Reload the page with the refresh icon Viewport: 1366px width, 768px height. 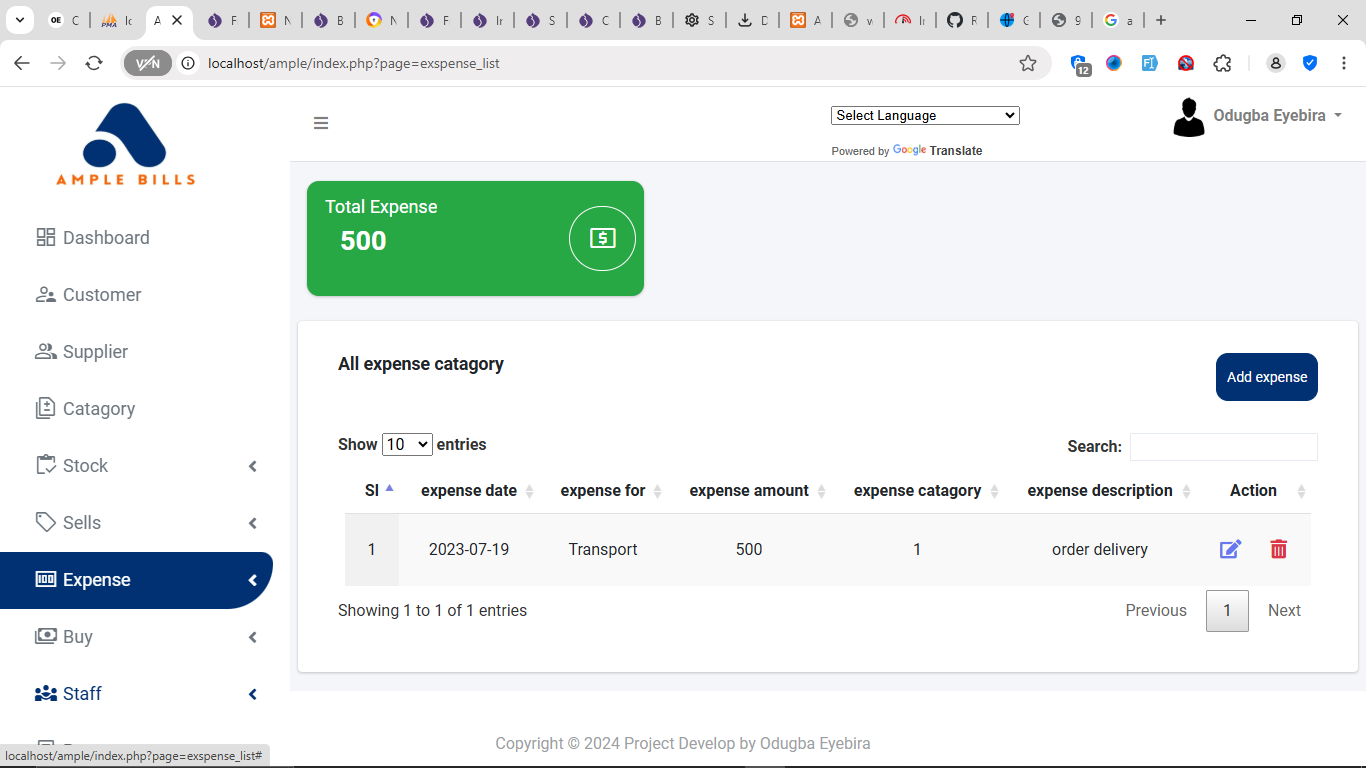click(x=94, y=63)
